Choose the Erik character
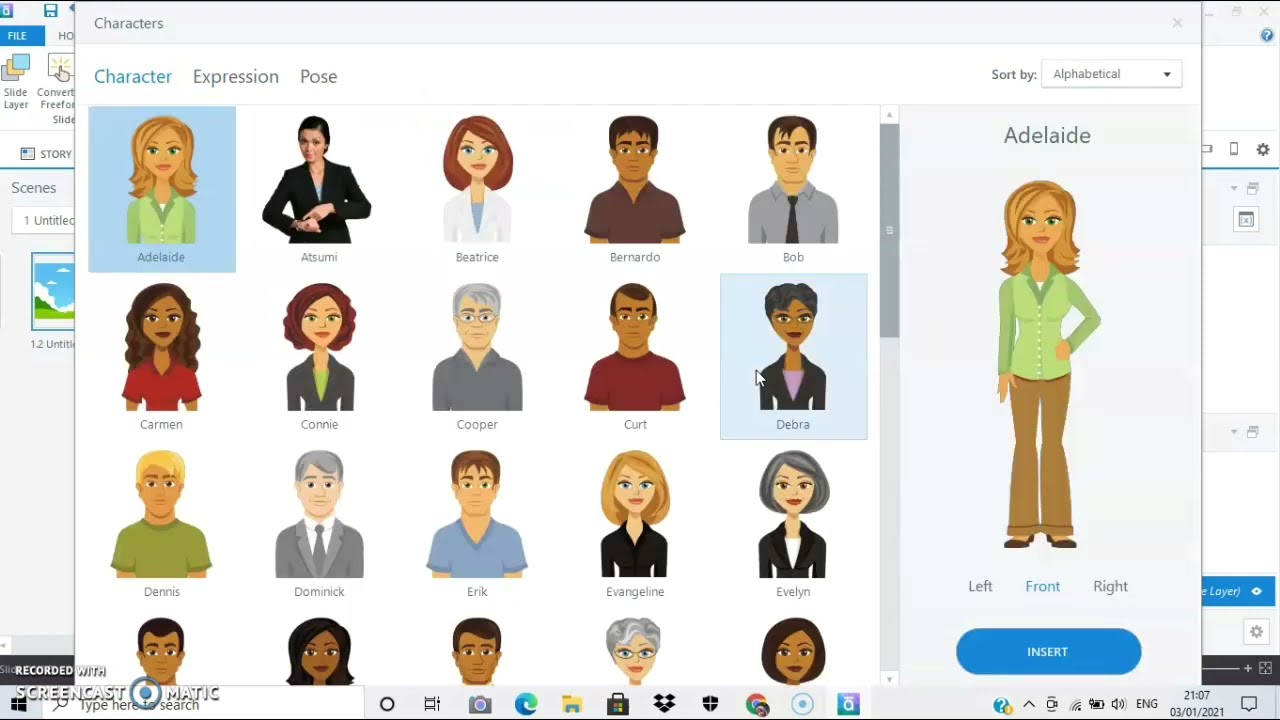The image size is (1280, 720). point(477,524)
